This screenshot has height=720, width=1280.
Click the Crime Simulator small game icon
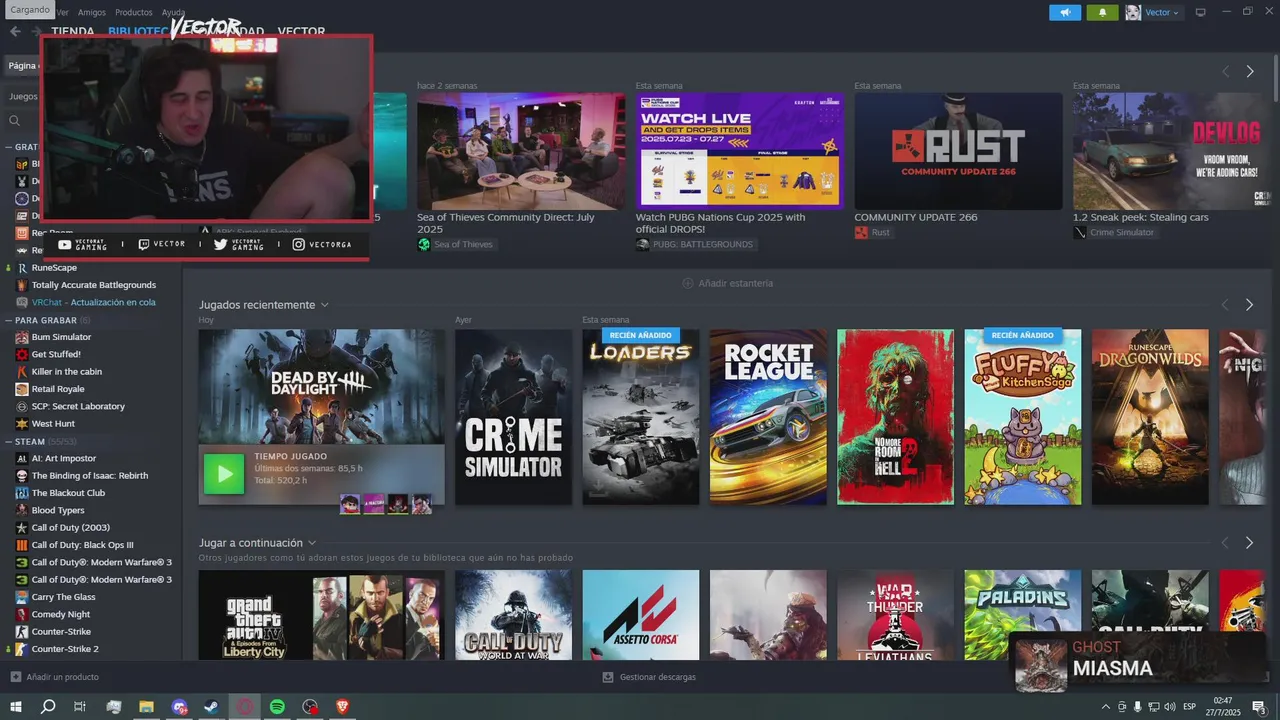1080,232
